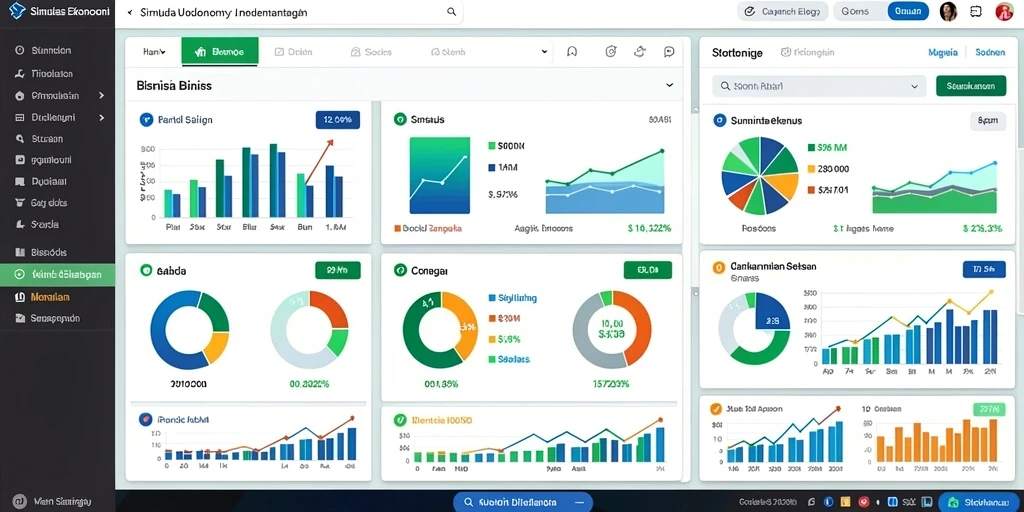Click the Soonn Rbarl search field
Viewport: 1024px width, 512px height.
click(819, 86)
